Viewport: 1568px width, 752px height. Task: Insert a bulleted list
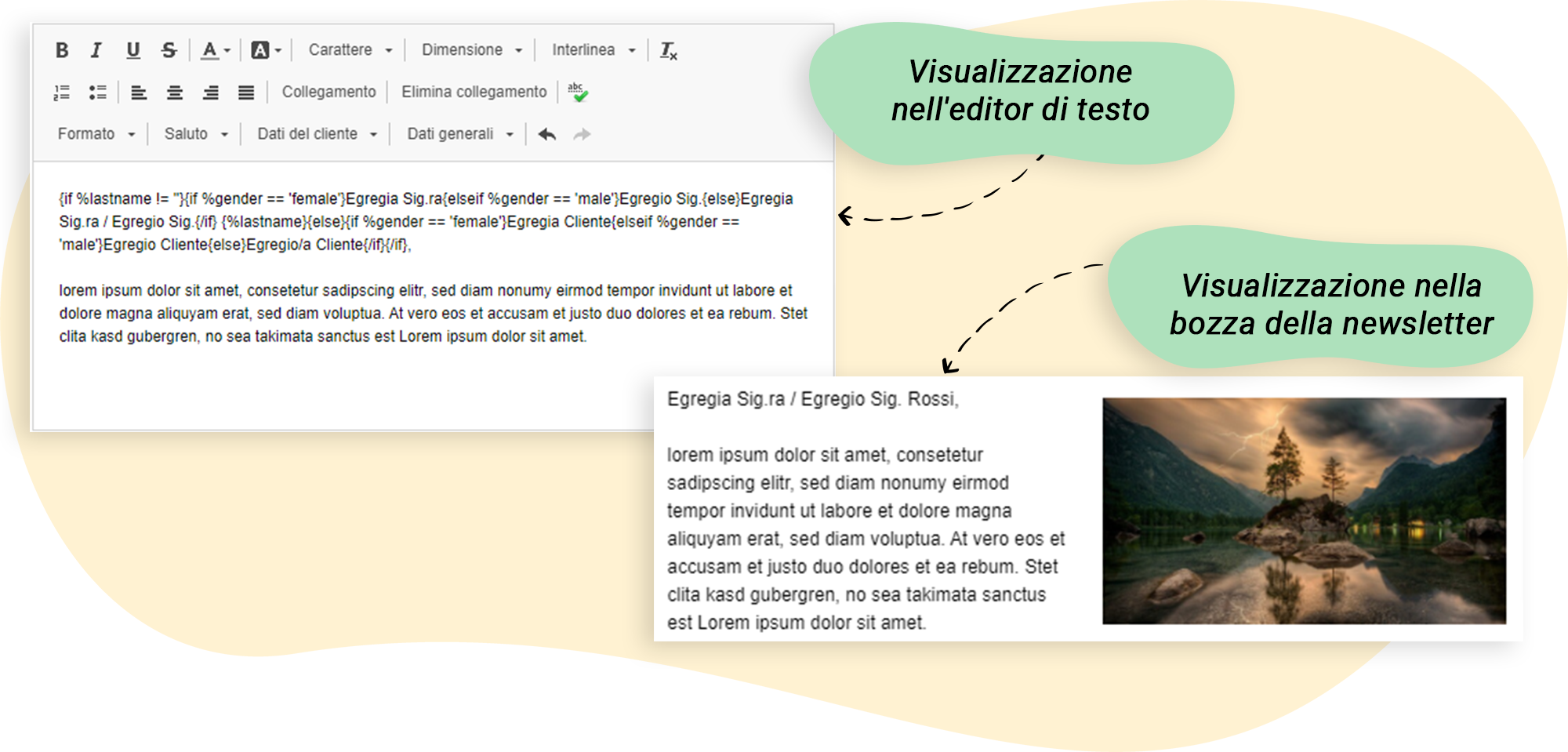(98, 93)
